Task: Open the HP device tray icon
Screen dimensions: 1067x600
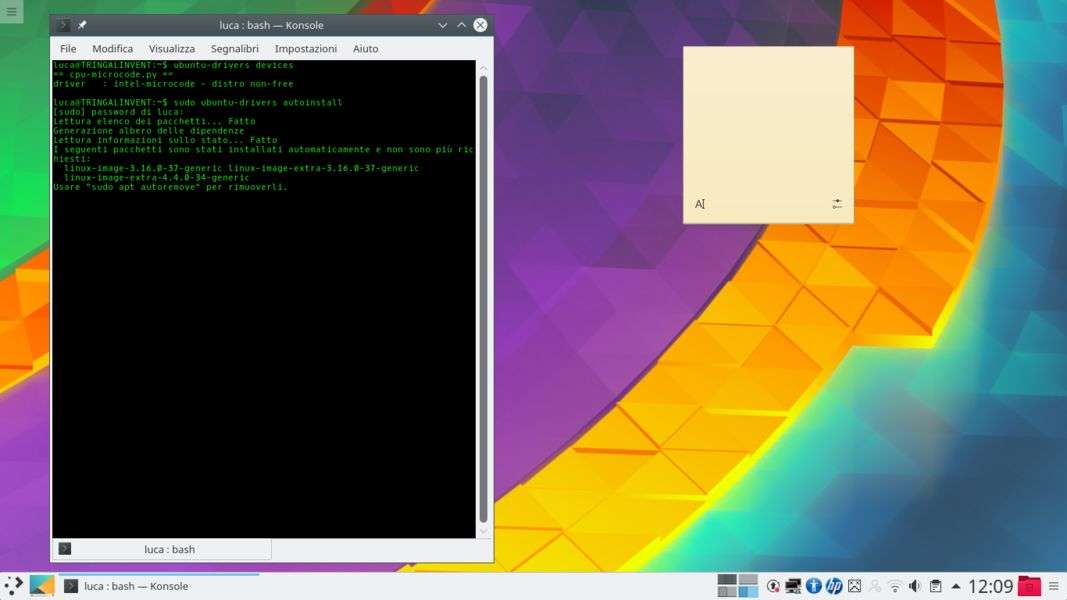Action: (834, 586)
